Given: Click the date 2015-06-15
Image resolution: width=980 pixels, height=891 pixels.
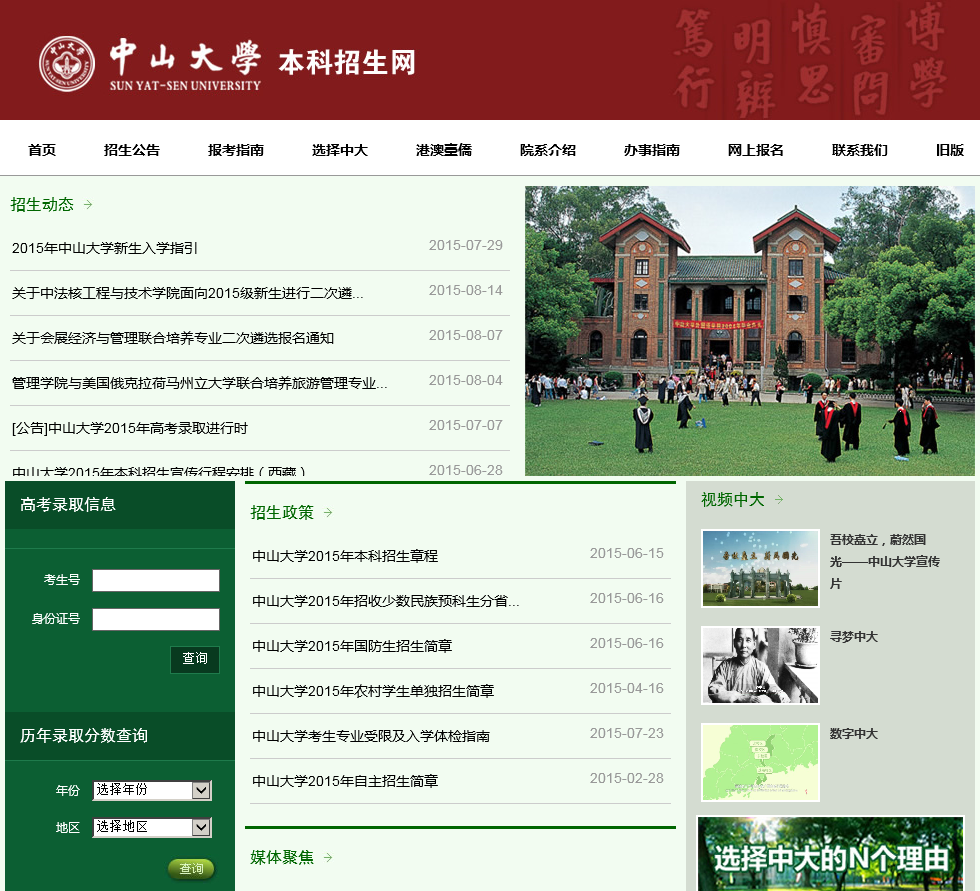Looking at the screenshot, I should [627, 553].
